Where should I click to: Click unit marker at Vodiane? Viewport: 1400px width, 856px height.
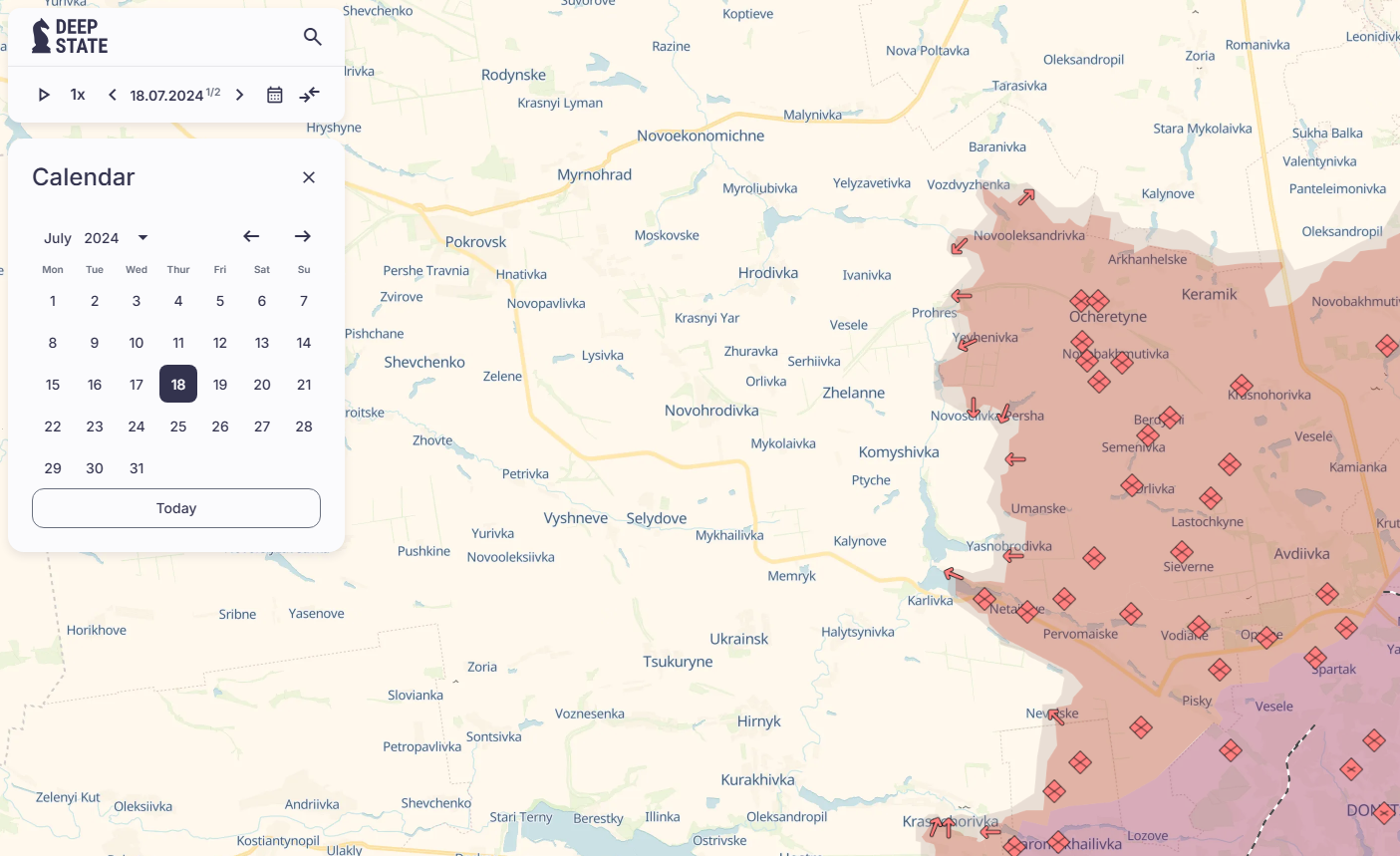point(1199,628)
